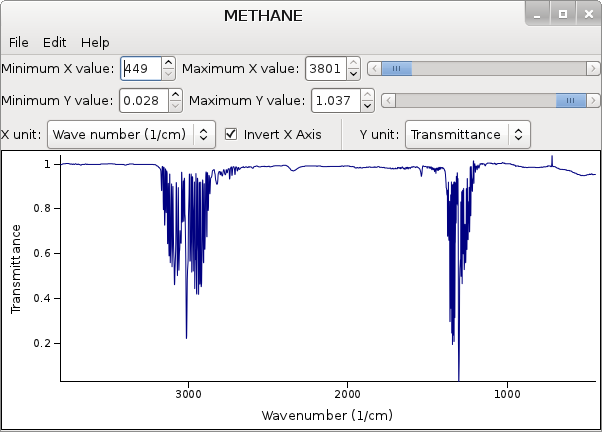Click the Wavenumber (1/cm) axis label
Screen dimensions: 602x432
tap(327, 415)
